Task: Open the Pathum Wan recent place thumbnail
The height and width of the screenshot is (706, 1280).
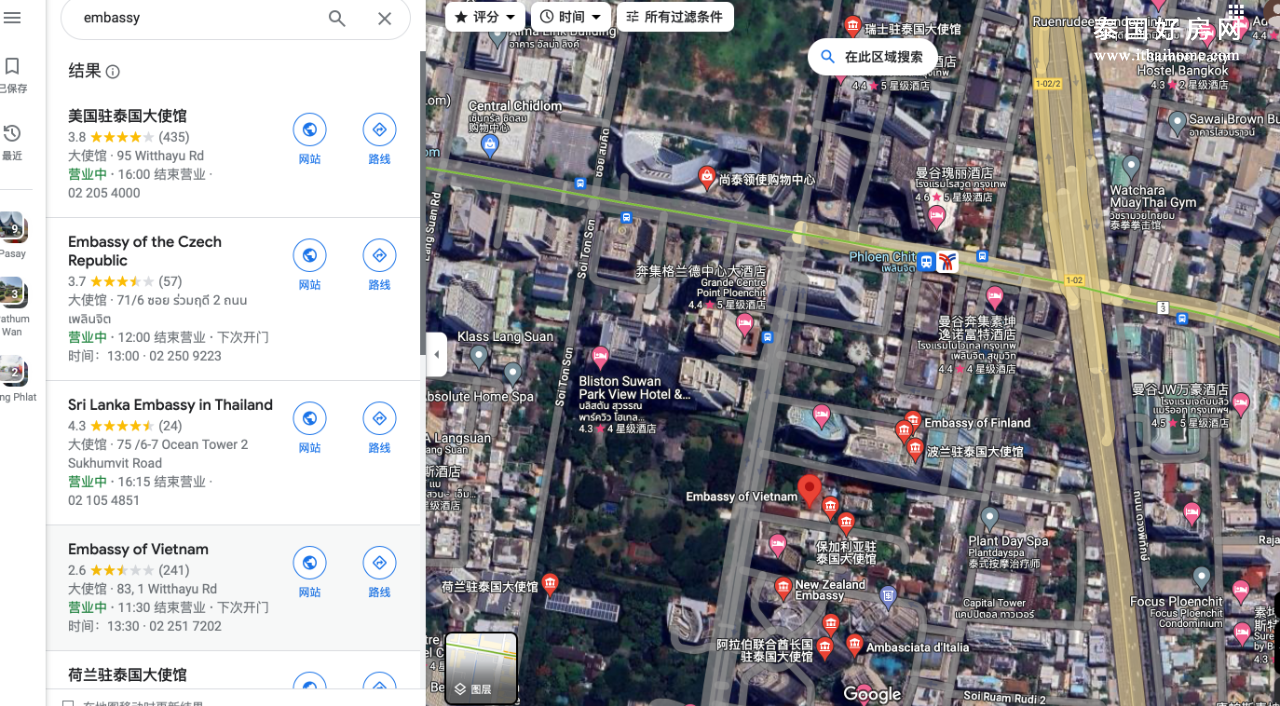Action: coord(11,294)
